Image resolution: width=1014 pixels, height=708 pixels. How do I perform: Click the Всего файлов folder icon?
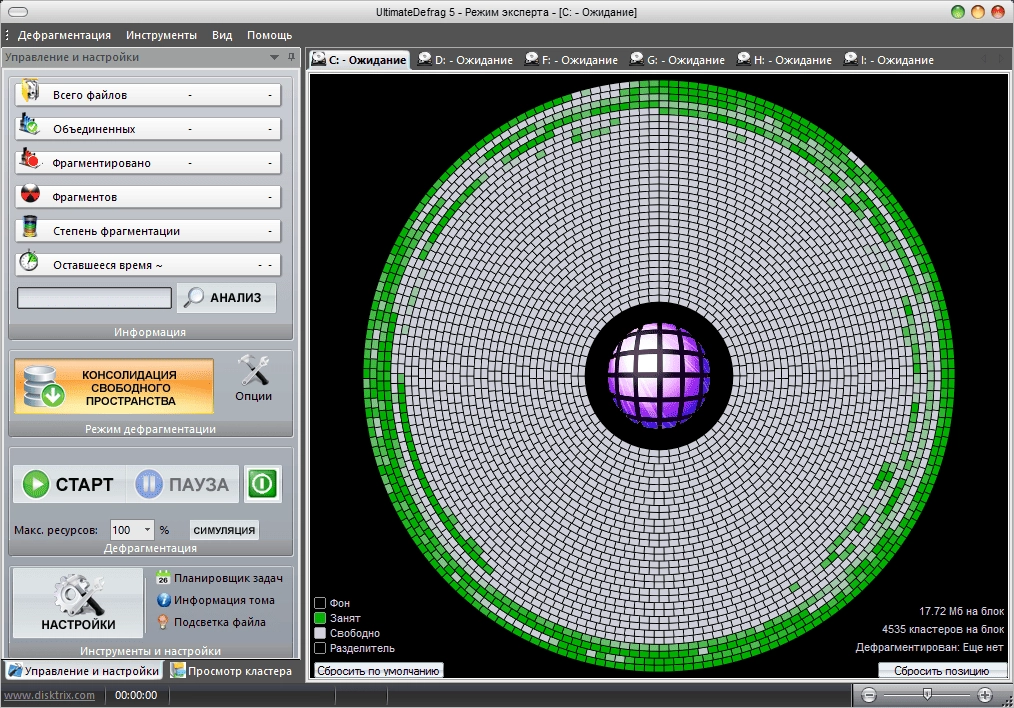coord(30,92)
